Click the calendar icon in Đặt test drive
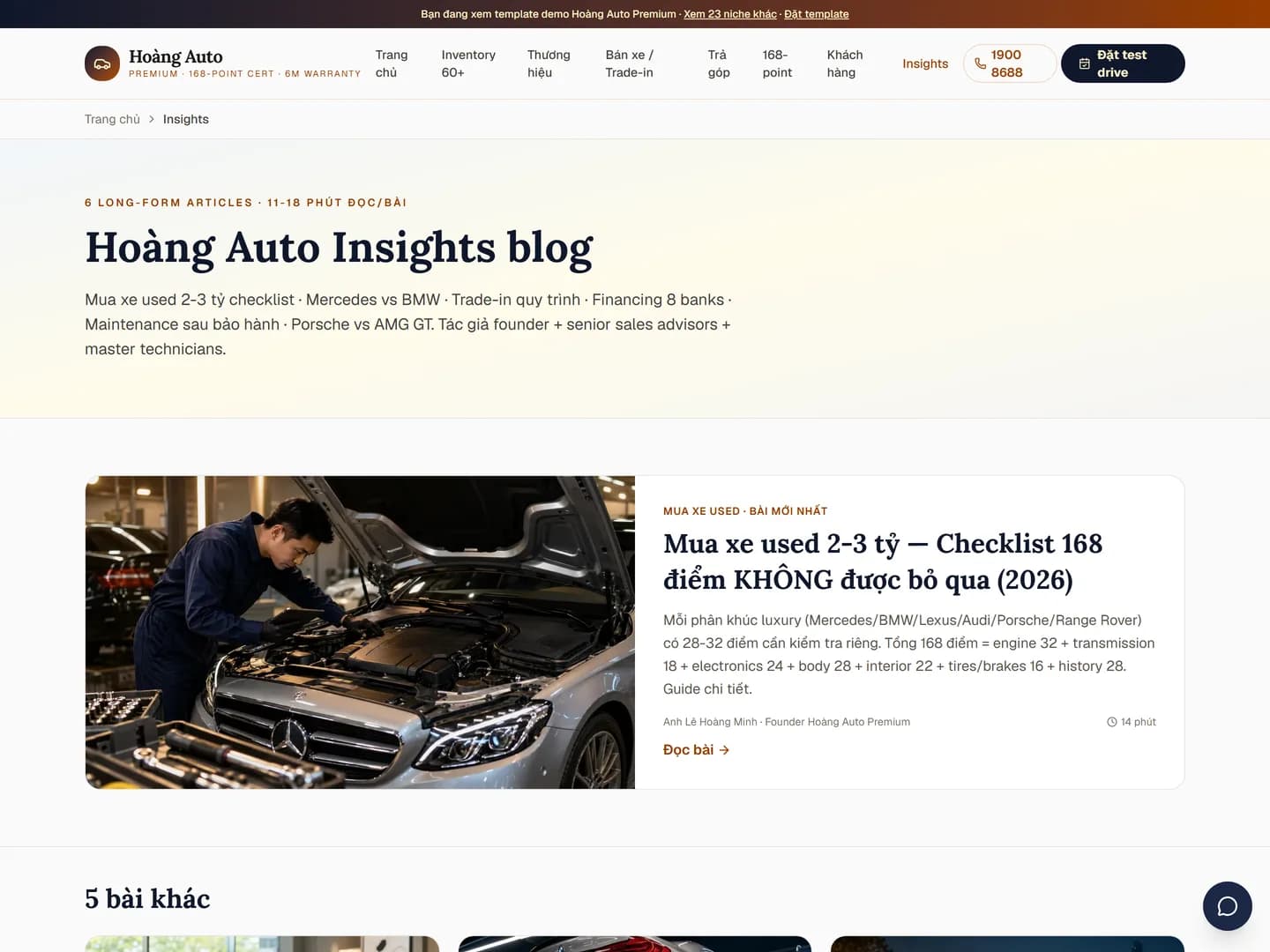The width and height of the screenshot is (1270, 952). (x=1085, y=63)
